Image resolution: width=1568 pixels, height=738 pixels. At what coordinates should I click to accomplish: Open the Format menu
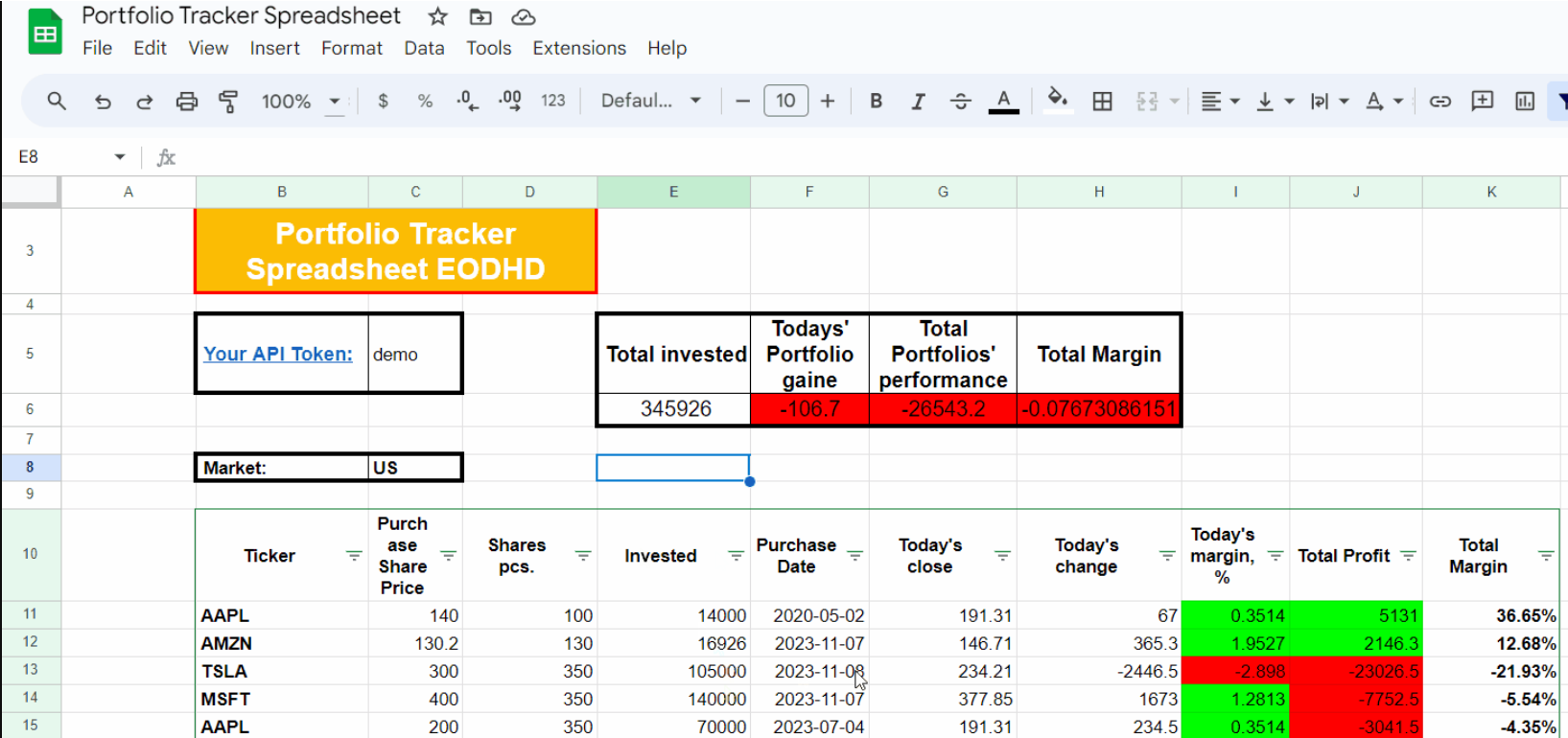pyautogui.click(x=352, y=48)
